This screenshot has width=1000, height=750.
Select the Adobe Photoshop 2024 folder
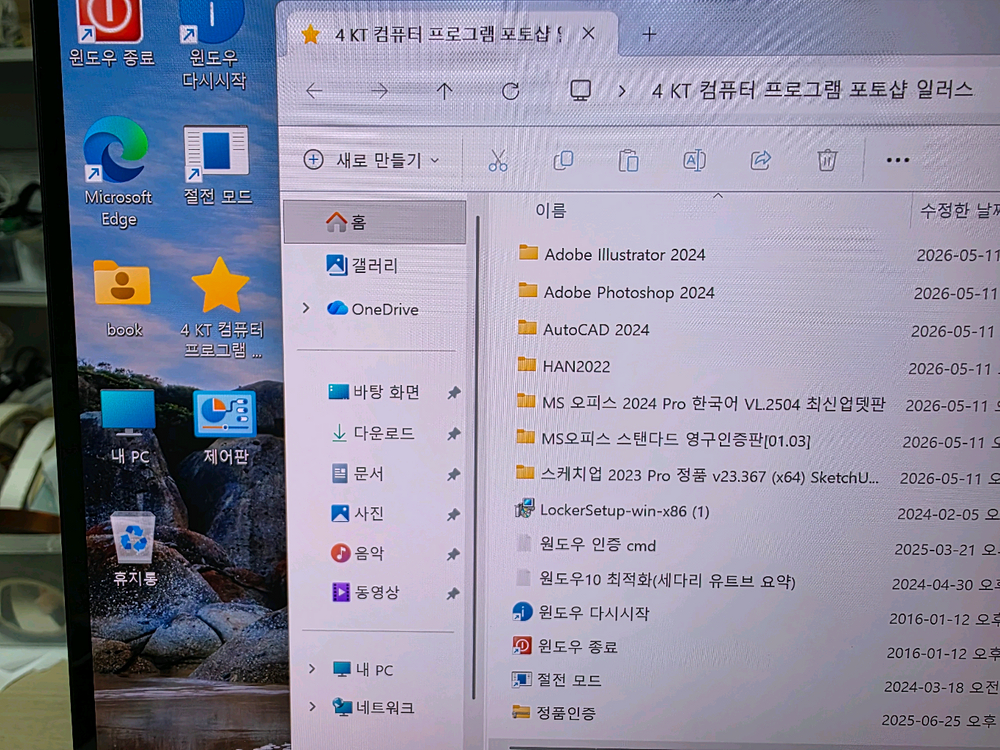[615, 292]
